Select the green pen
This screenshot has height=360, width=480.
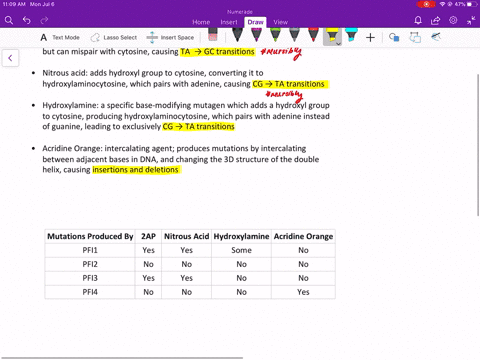click(275, 35)
